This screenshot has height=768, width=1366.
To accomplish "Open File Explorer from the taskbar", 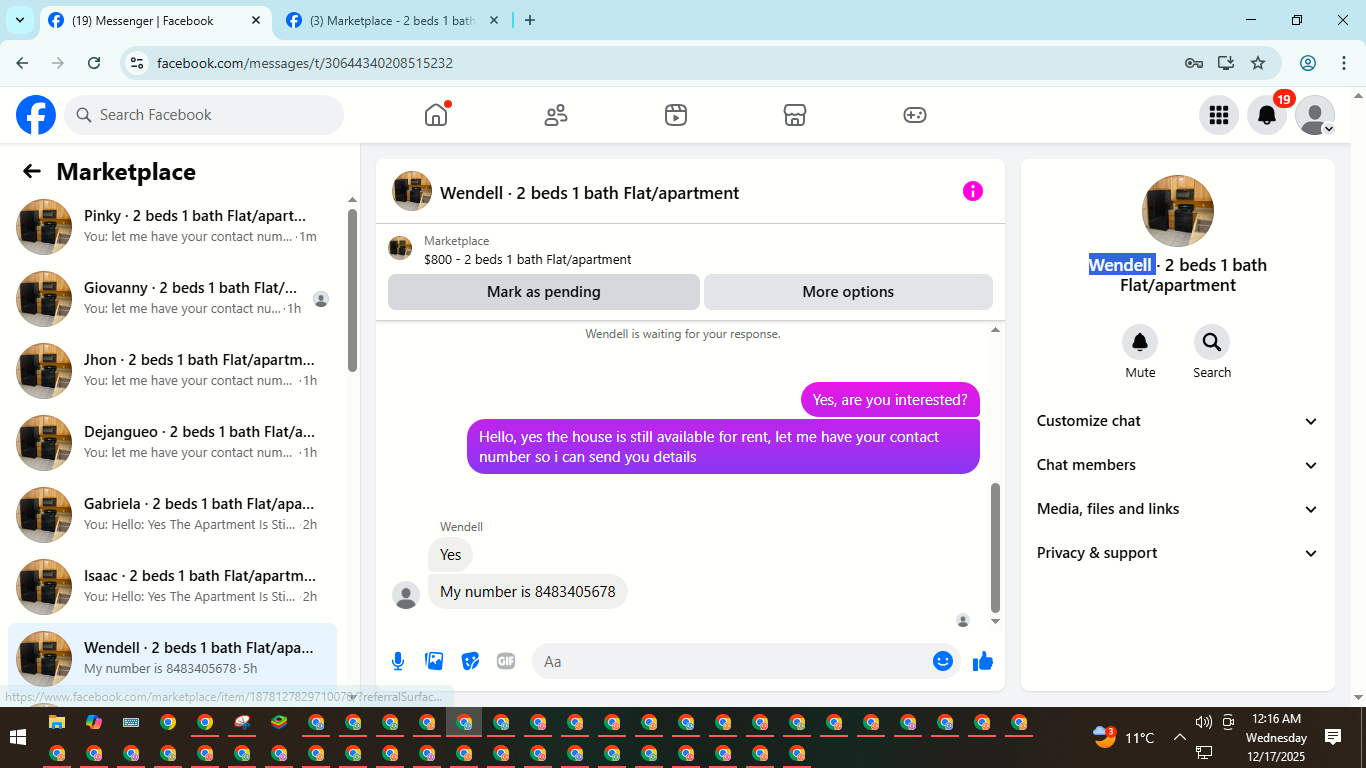I will click(x=57, y=722).
